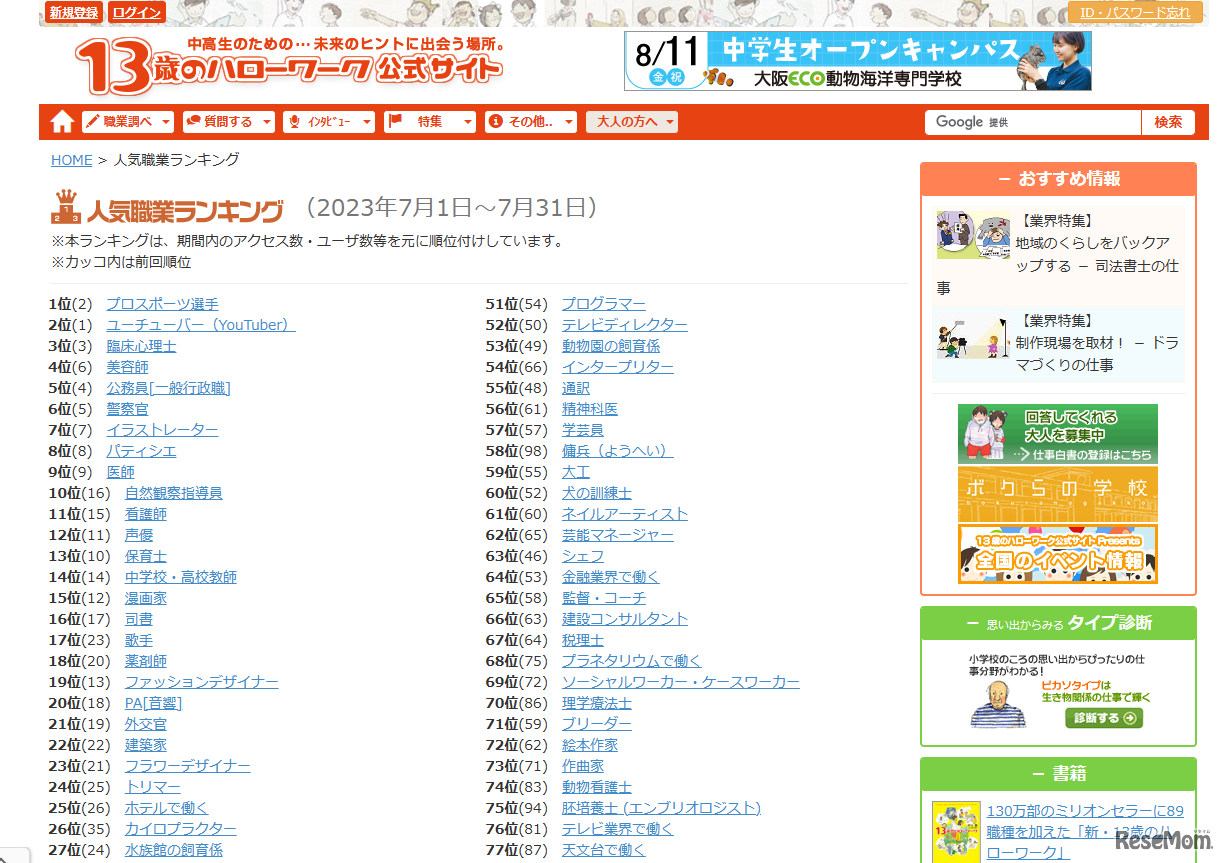This screenshot has height=863, width=1226.
Task: Go to the home icon in navbar
Action: pos(63,122)
